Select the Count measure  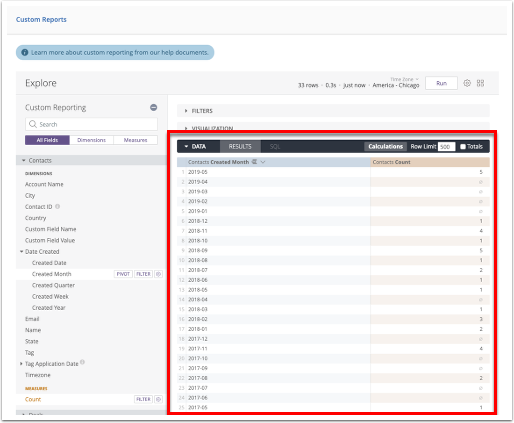33,399
